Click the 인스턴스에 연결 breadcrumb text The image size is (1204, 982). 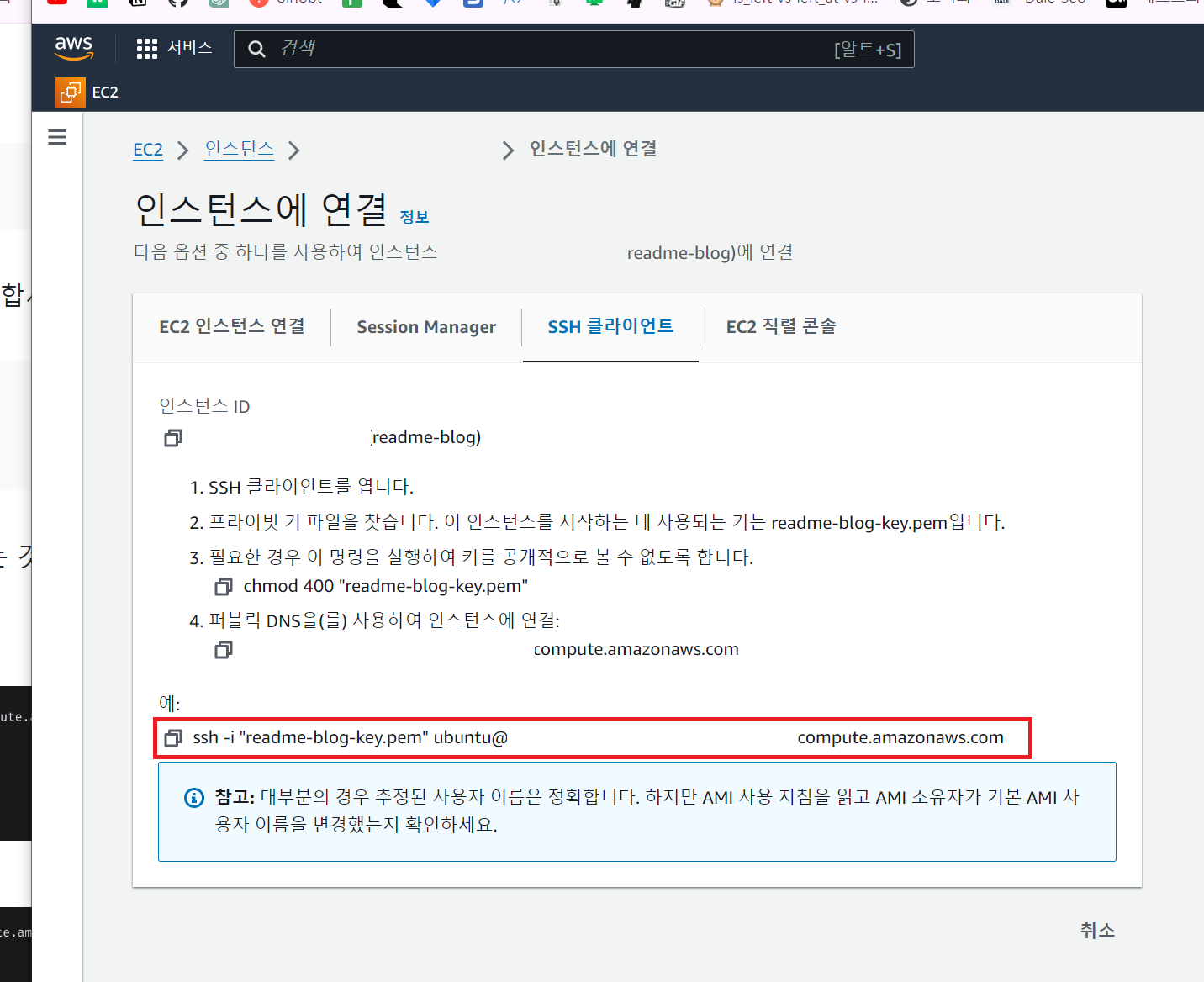[x=594, y=149]
